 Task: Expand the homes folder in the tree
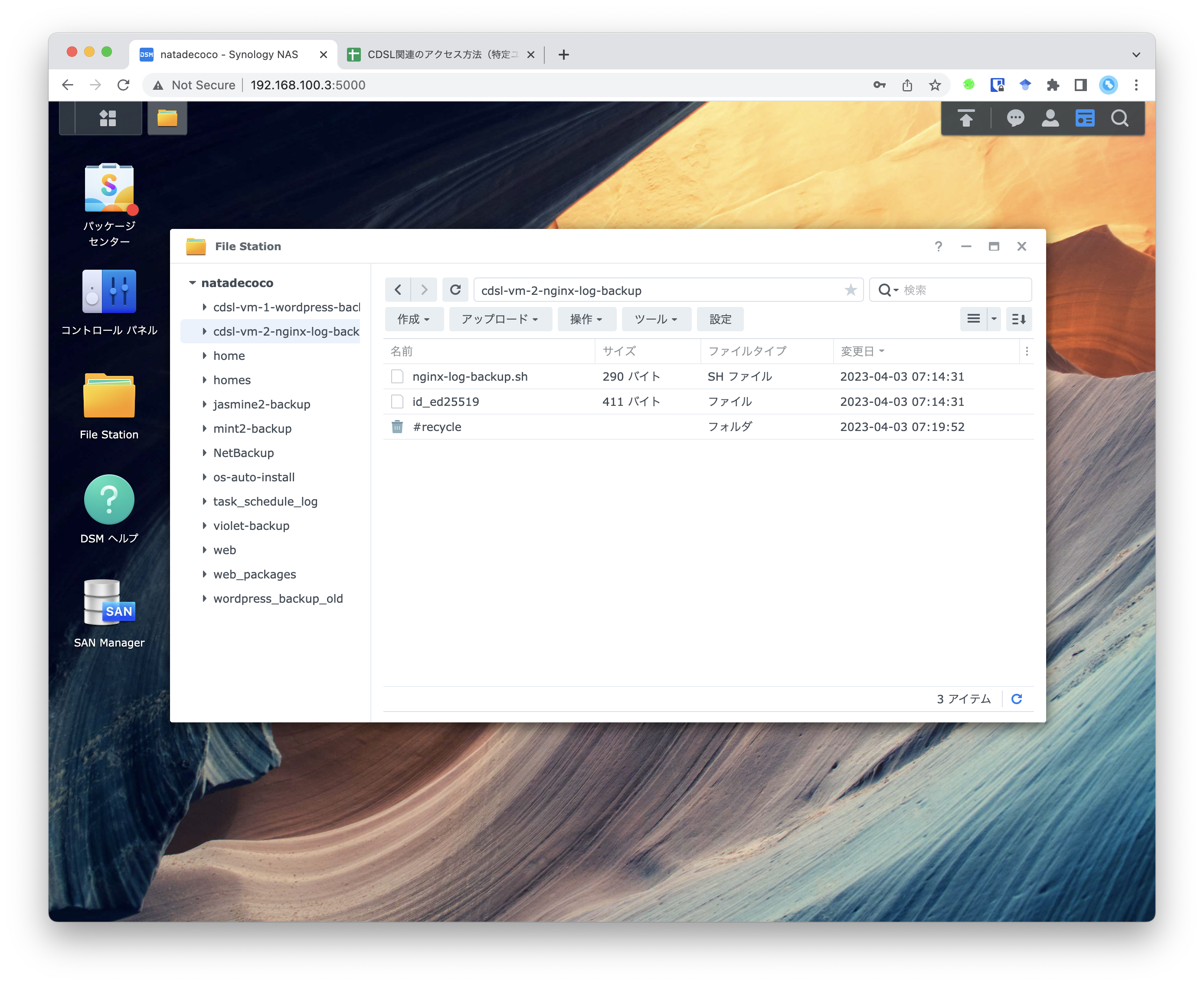click(205, 380)
